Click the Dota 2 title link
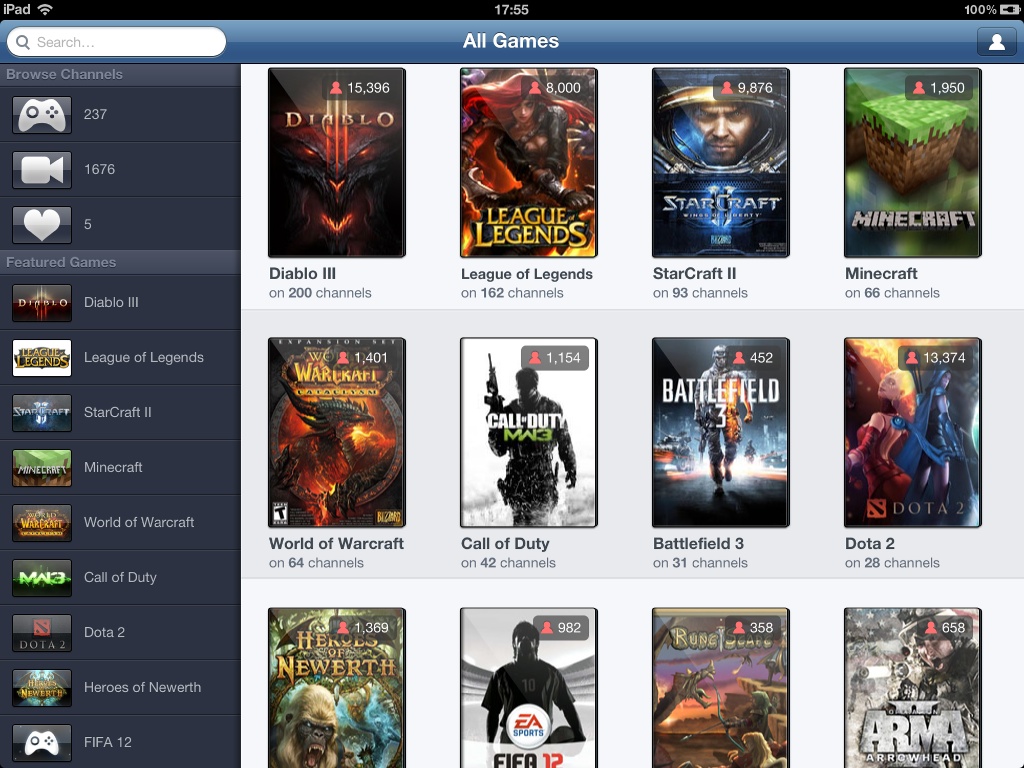Image resolution: width=1024 pixels, height=768 pixels. [870, 544]
